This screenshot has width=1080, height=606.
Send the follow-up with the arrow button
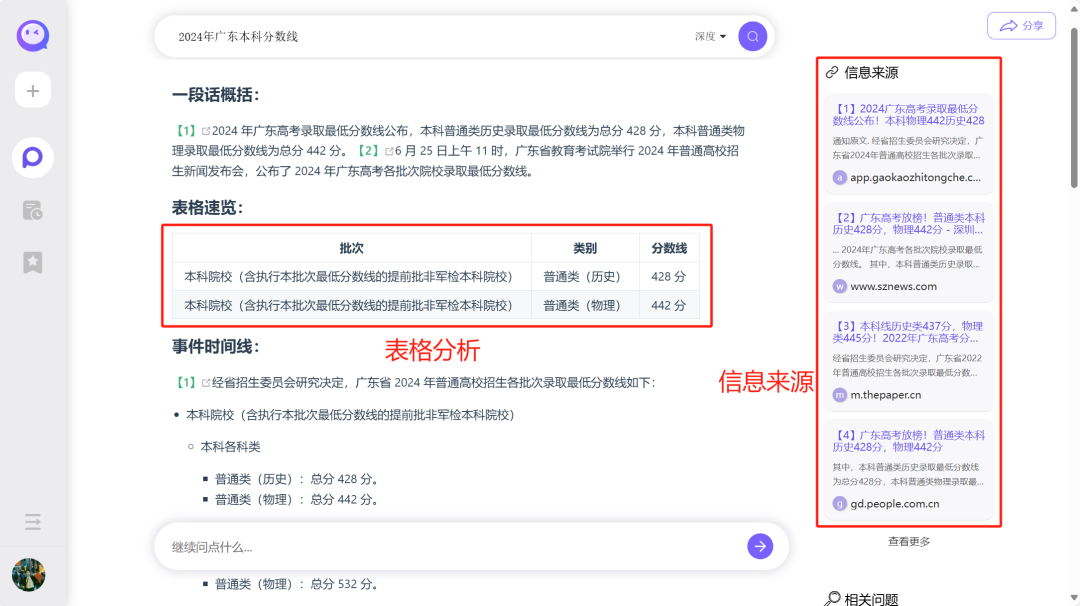coord(760,546)
